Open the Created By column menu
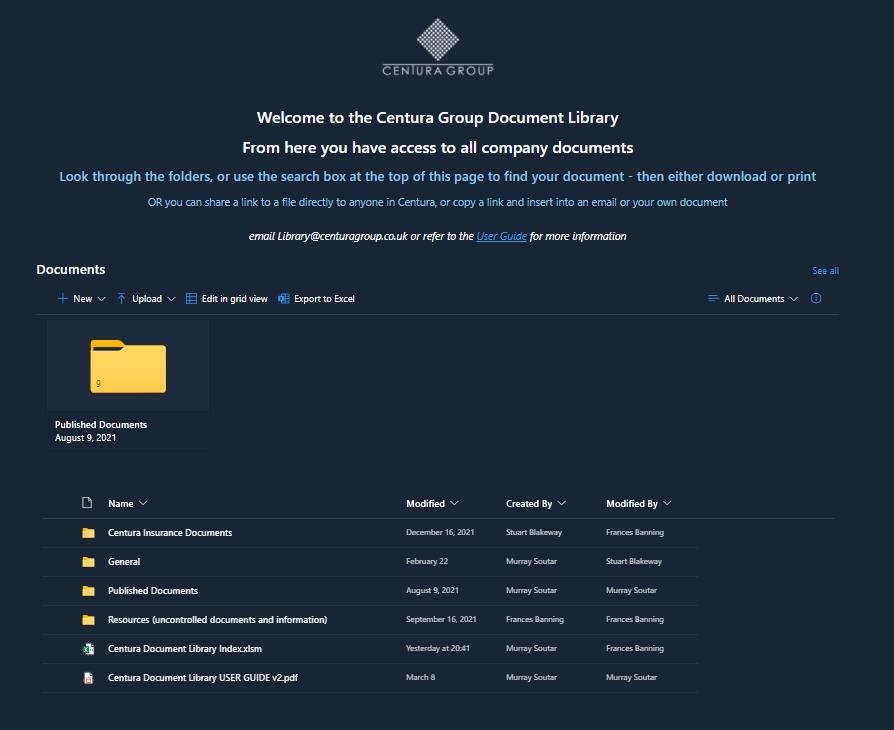The height and width of the screenshot is (730, 894). click(x=562, y=503)
